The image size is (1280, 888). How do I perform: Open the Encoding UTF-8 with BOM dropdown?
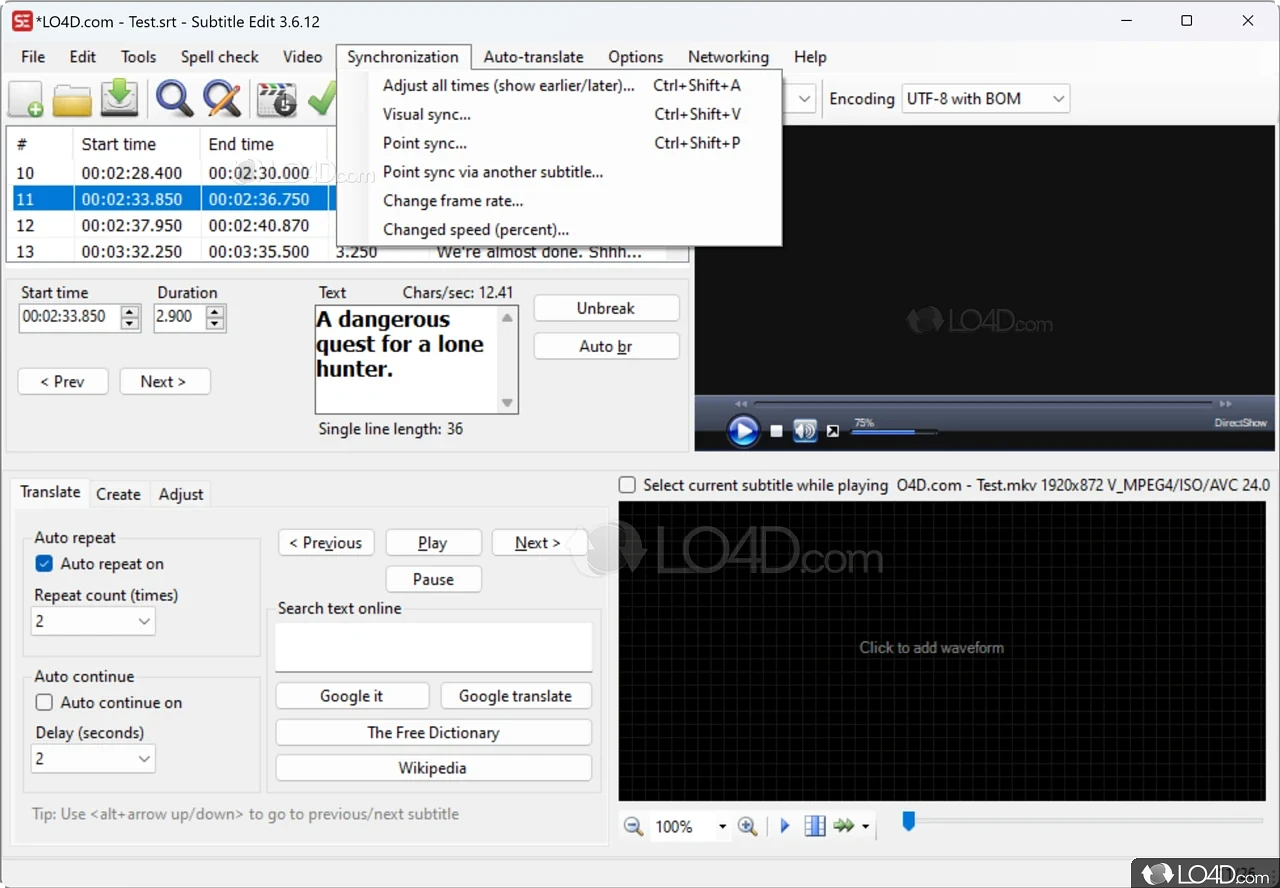pos(985,99)
